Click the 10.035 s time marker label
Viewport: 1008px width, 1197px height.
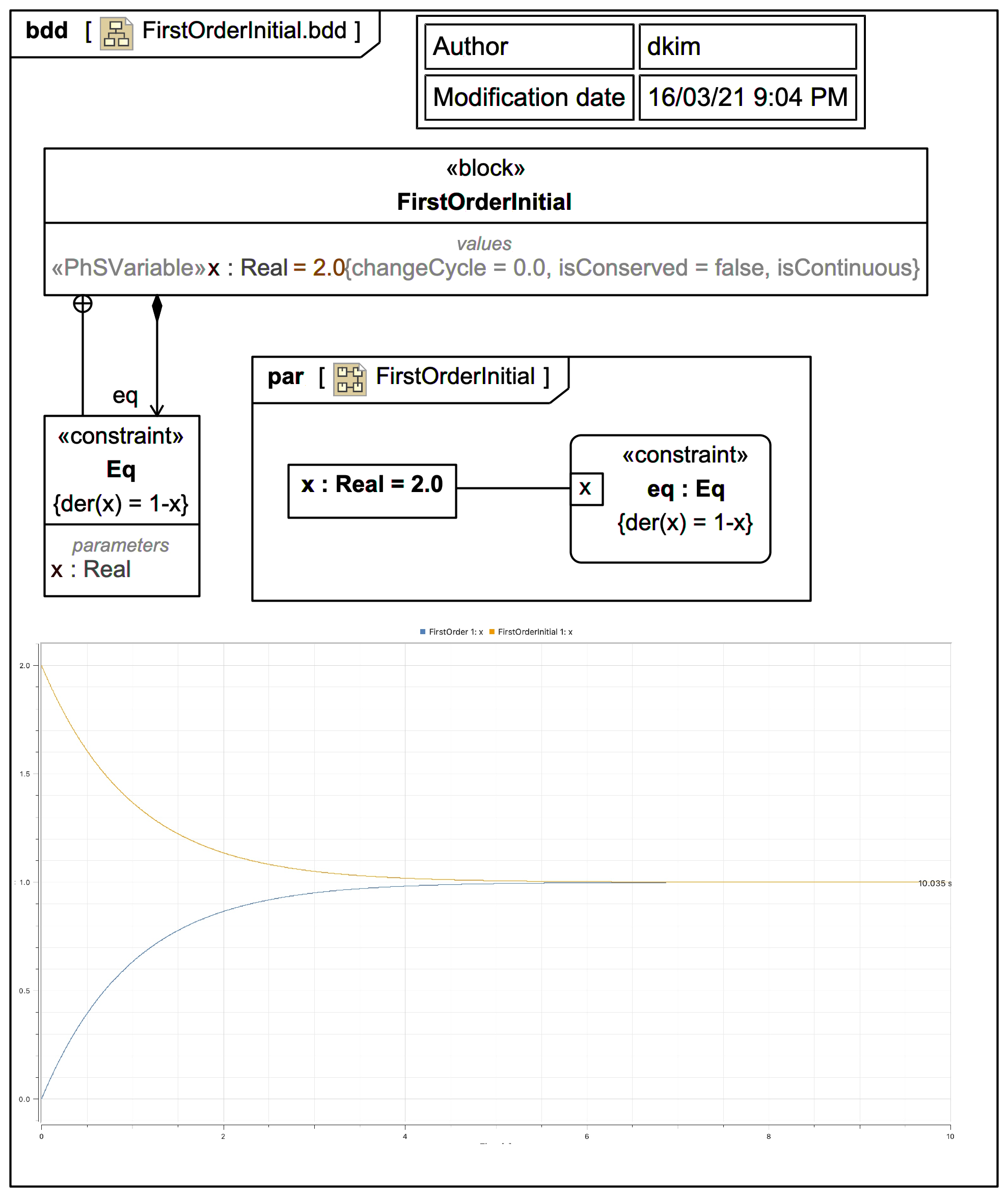[x=934, y=883]
